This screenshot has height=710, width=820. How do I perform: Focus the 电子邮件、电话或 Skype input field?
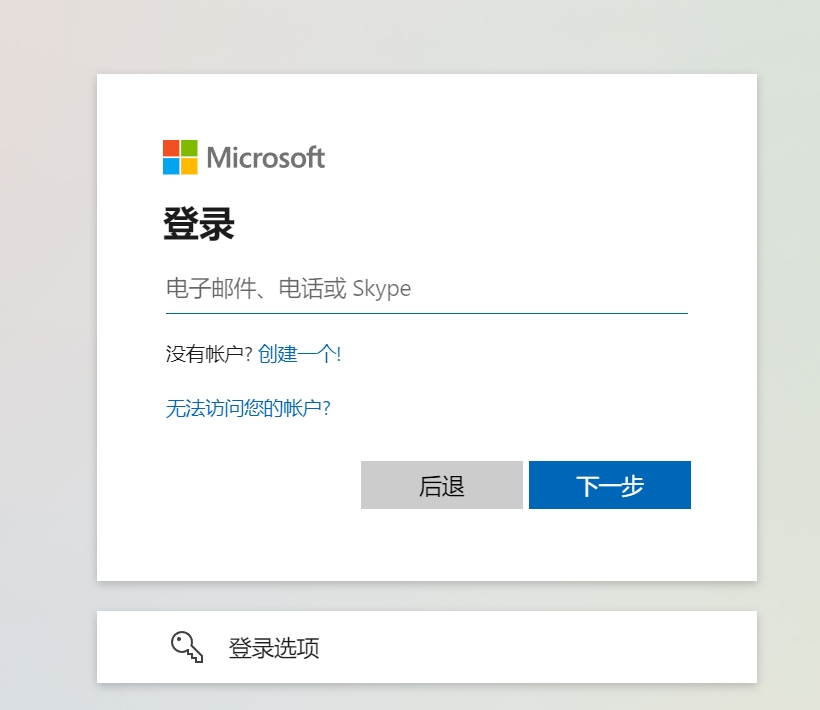(427, 289)
